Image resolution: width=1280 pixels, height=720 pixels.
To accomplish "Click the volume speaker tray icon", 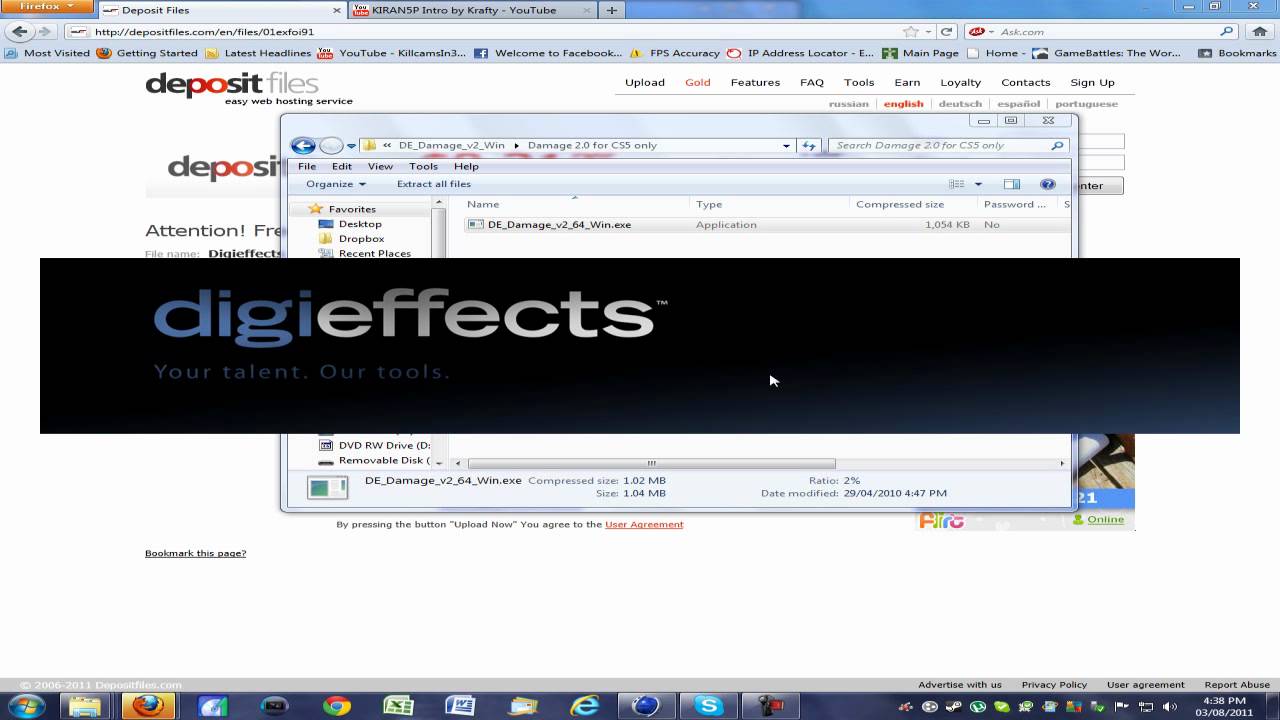I will 1168,707.
